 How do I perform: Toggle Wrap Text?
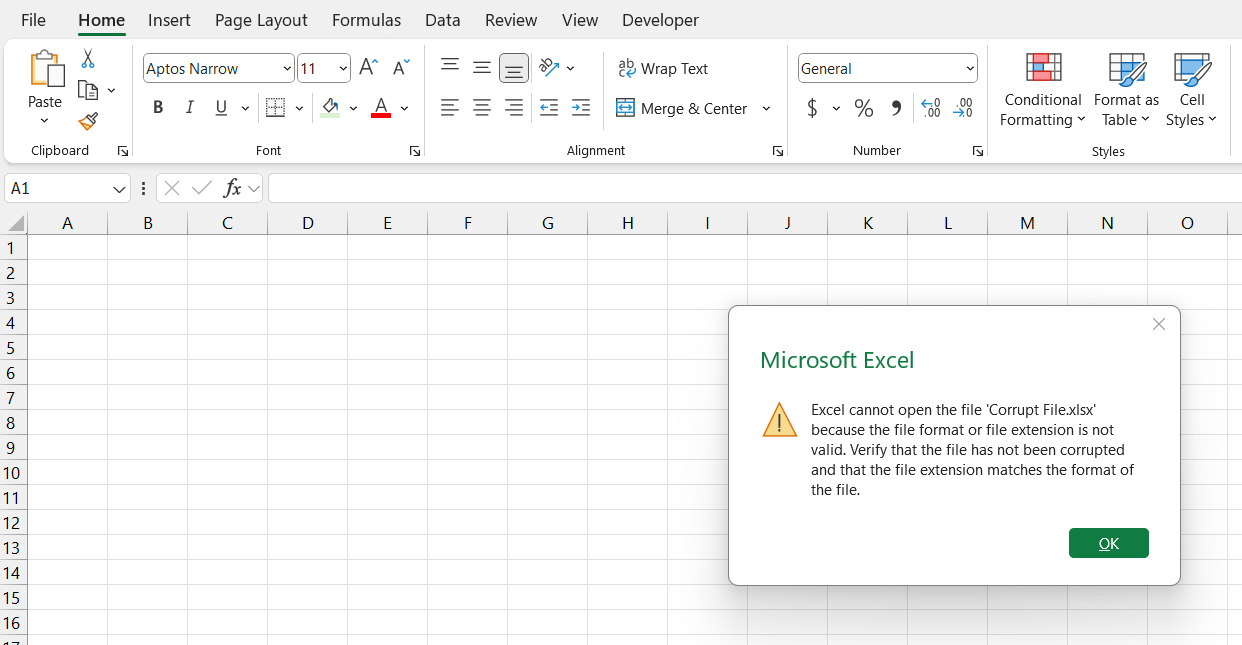pyautogui.click(x=663, y=68)
